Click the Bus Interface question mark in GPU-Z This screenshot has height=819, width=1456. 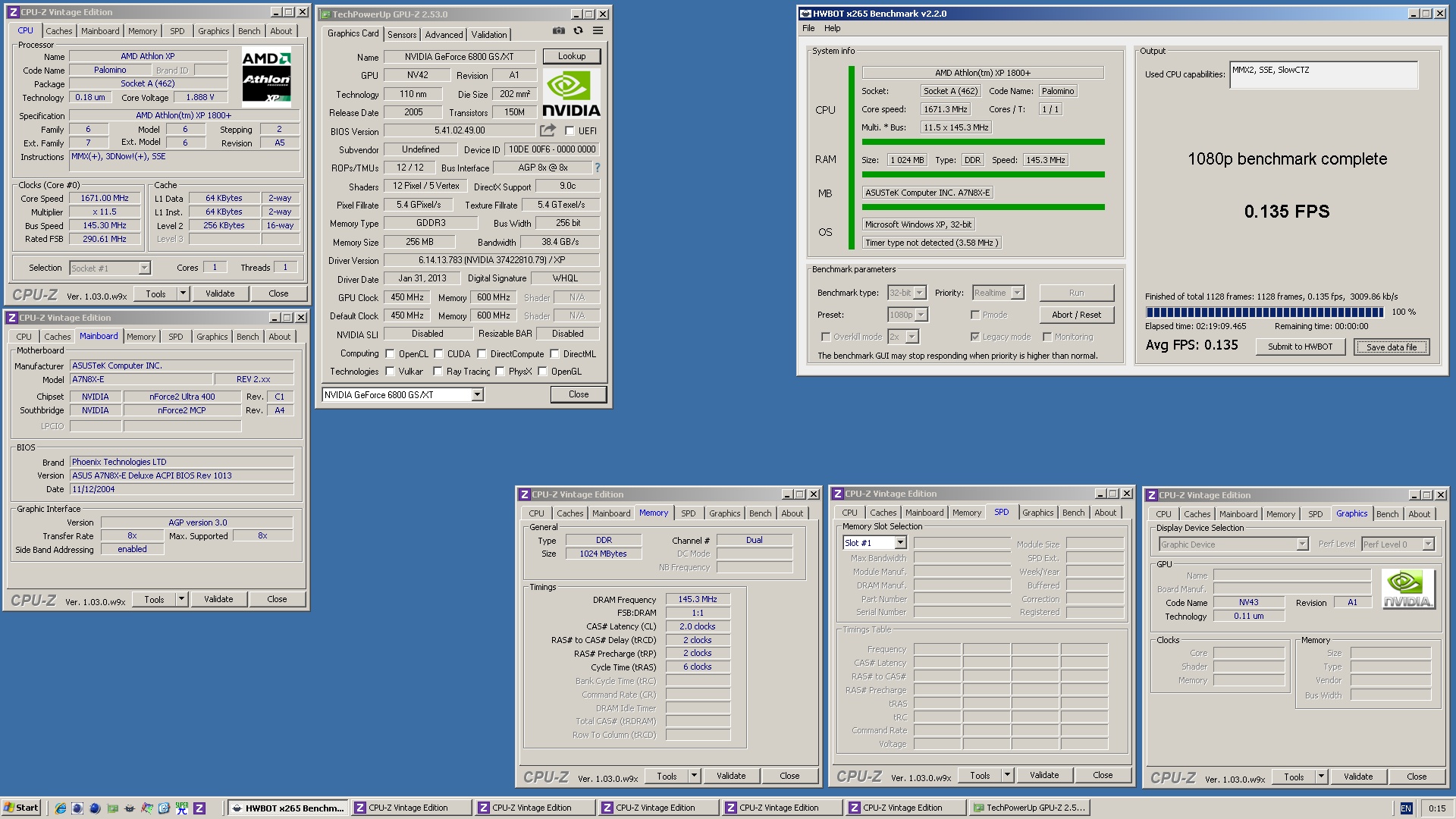tap(598, 168)
